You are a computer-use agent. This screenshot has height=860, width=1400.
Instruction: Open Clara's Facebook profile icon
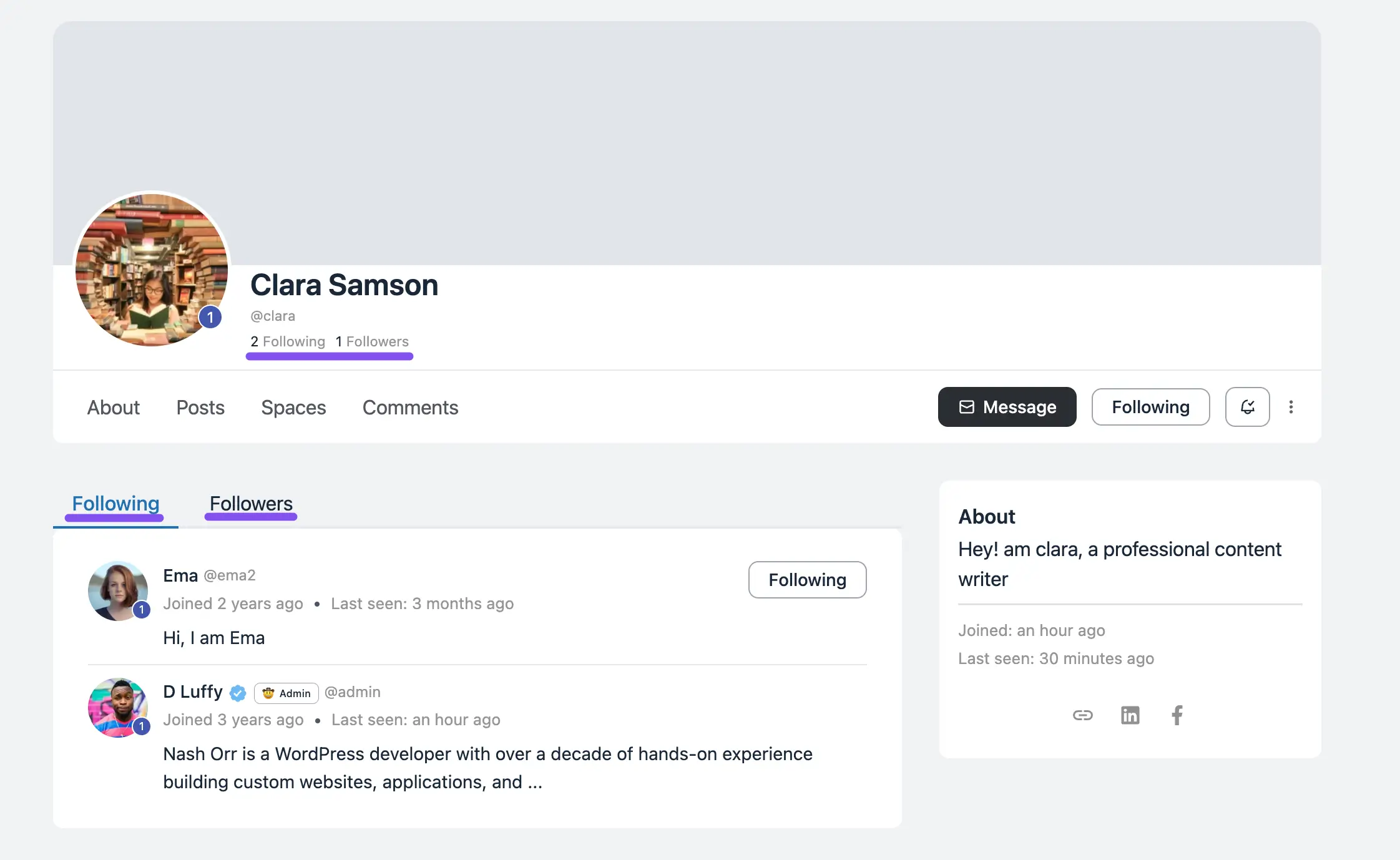point(1177,715)
